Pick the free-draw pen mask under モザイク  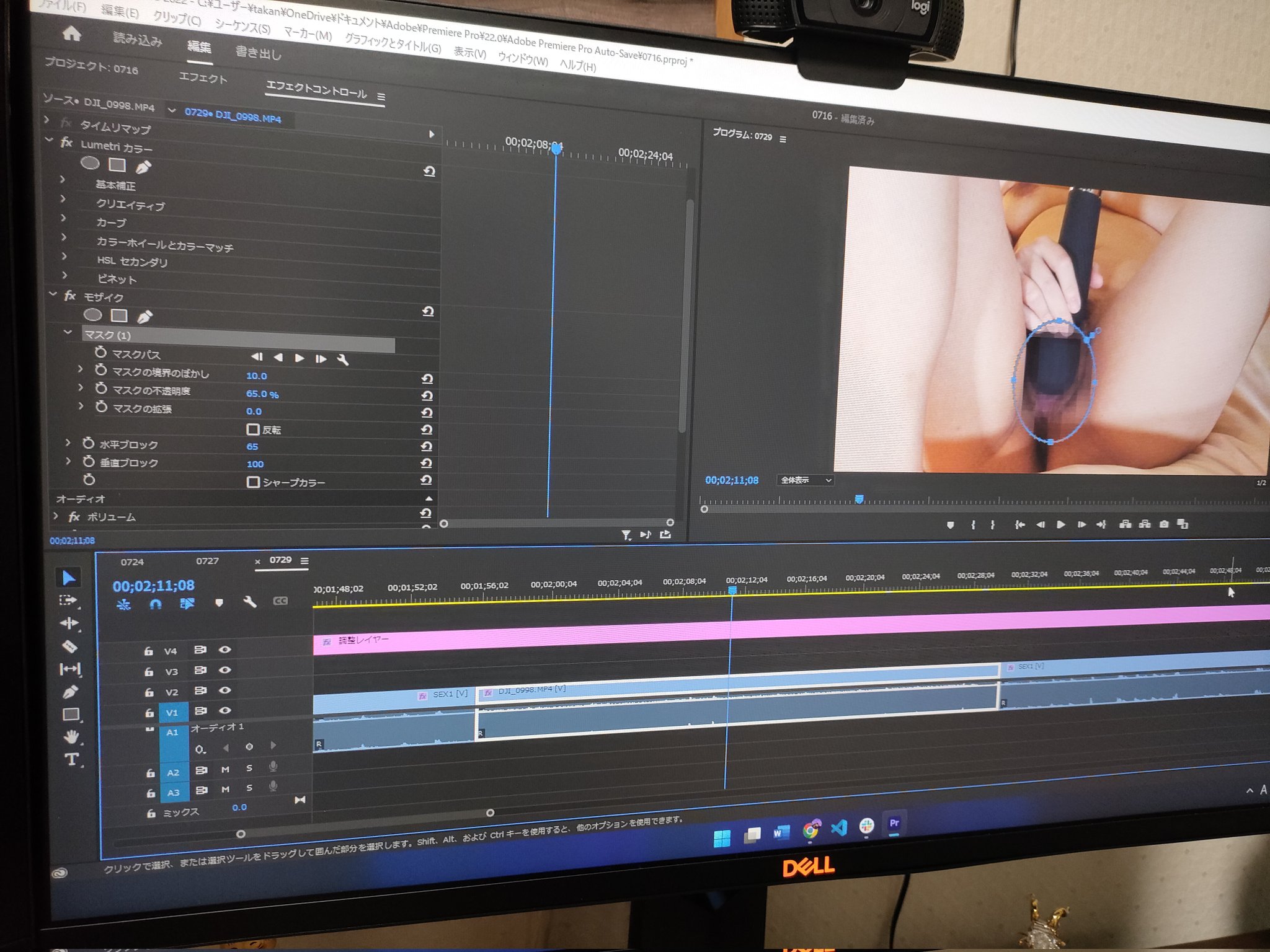click(144, 317)
